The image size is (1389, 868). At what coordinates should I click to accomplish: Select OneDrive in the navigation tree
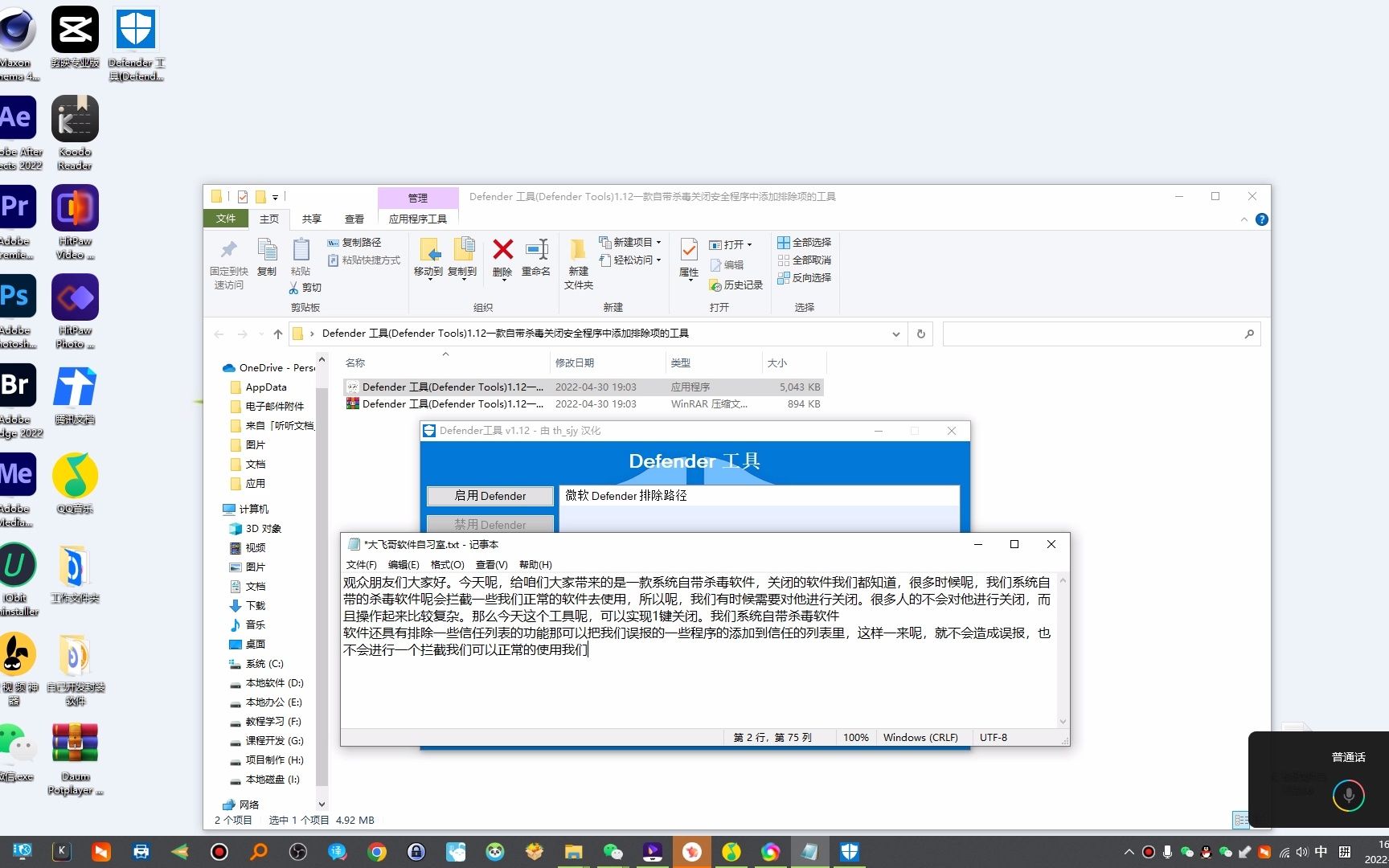click(269, 367)
